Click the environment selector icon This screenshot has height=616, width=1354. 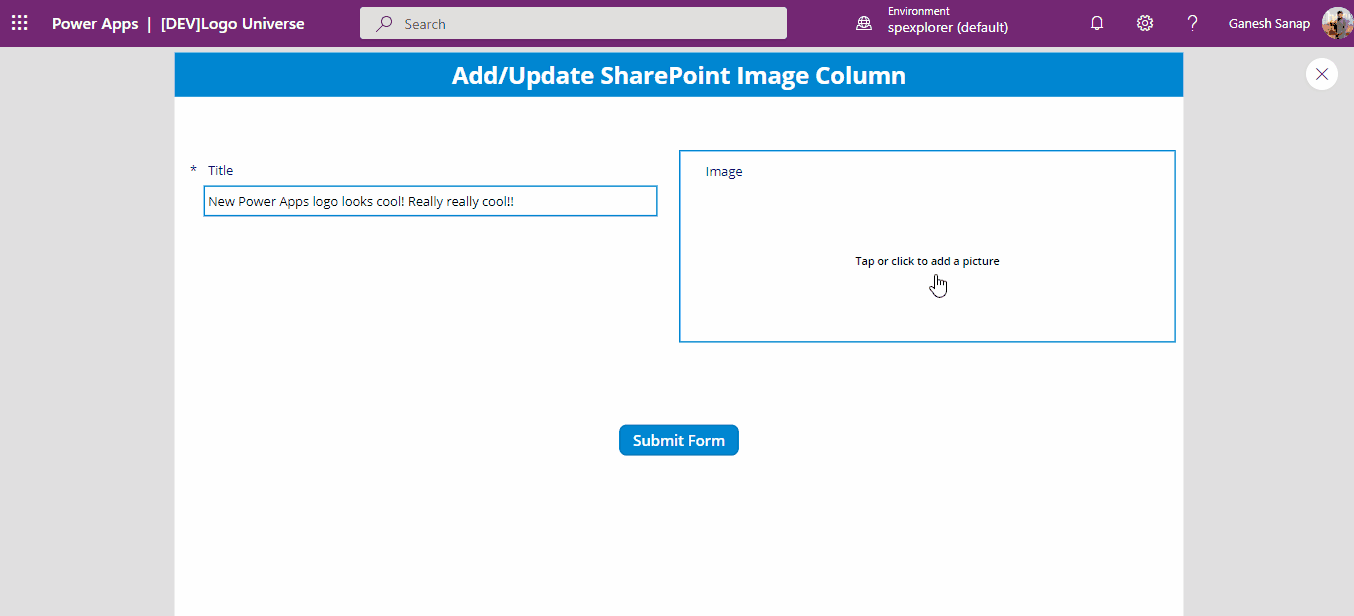(863, 22)
